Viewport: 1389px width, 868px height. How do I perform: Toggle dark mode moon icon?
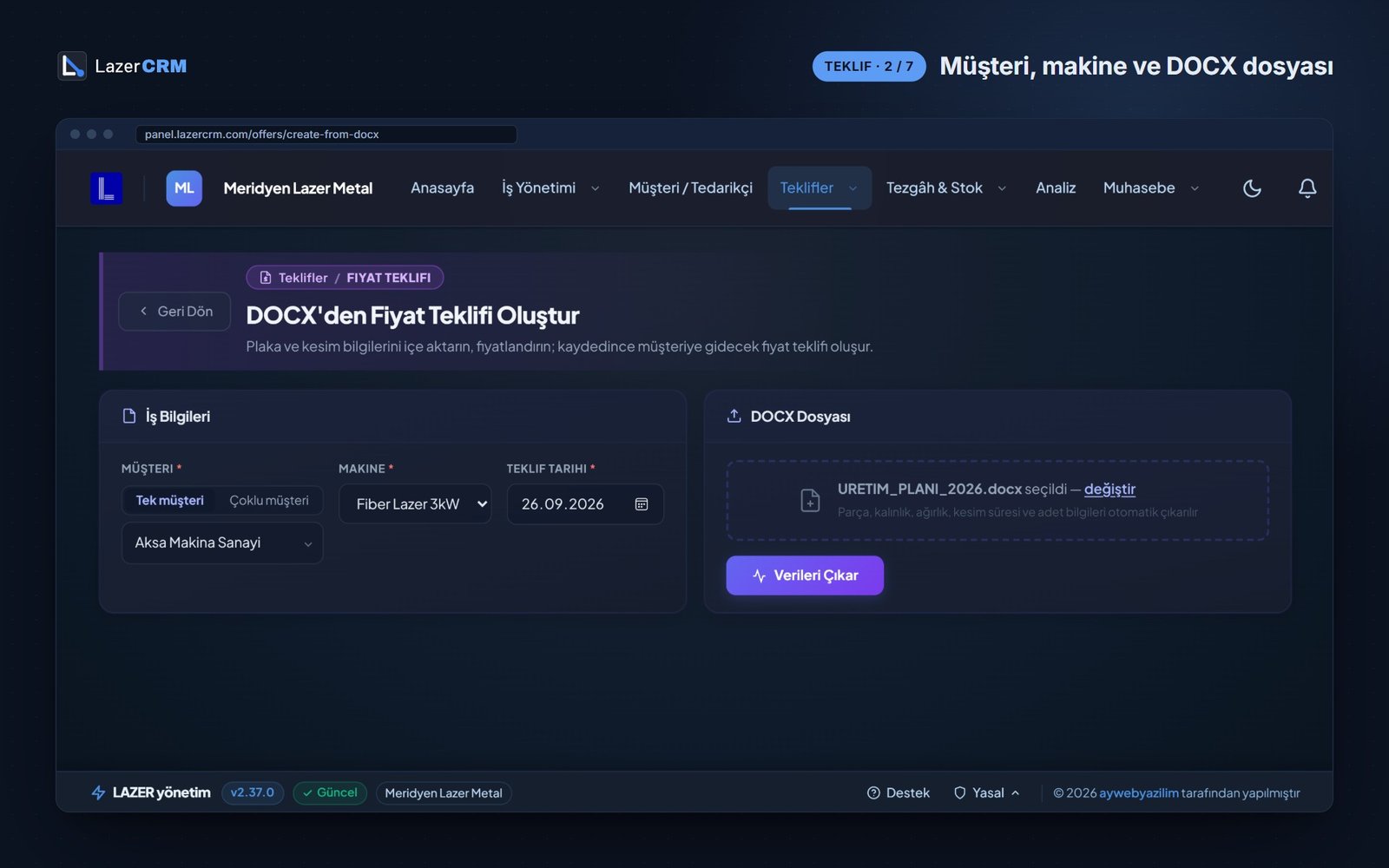coord(1252,188)
